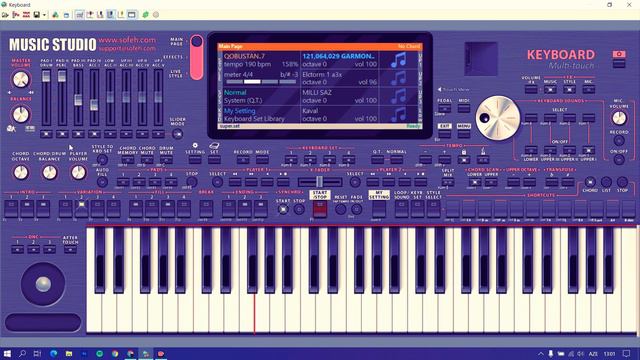This screenshot has height=360, width=640.
Task: Switch the MAIN PAGE / EFFECTS / LIVE STYLE selector
Action: [x=196, y=57]
